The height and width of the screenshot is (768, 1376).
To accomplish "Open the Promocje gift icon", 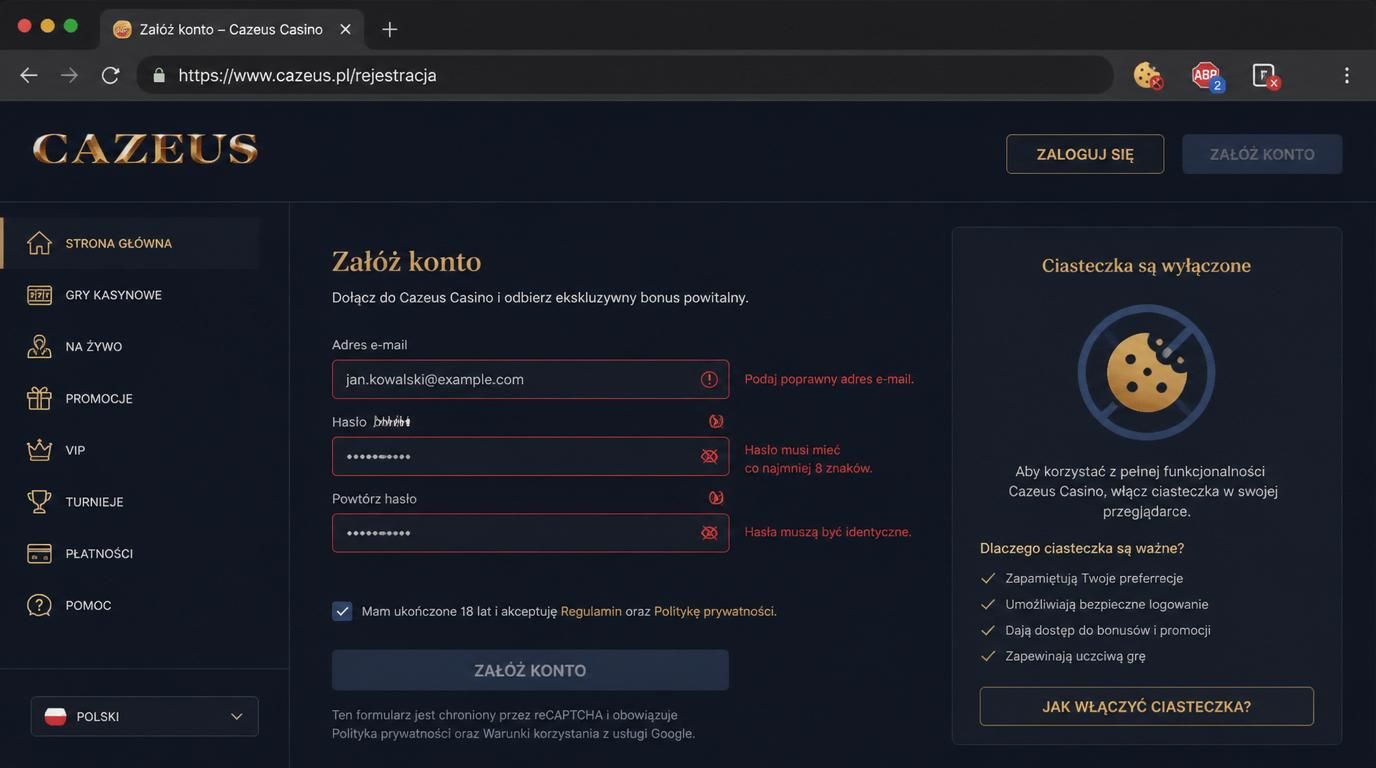I will coord(39,398).
